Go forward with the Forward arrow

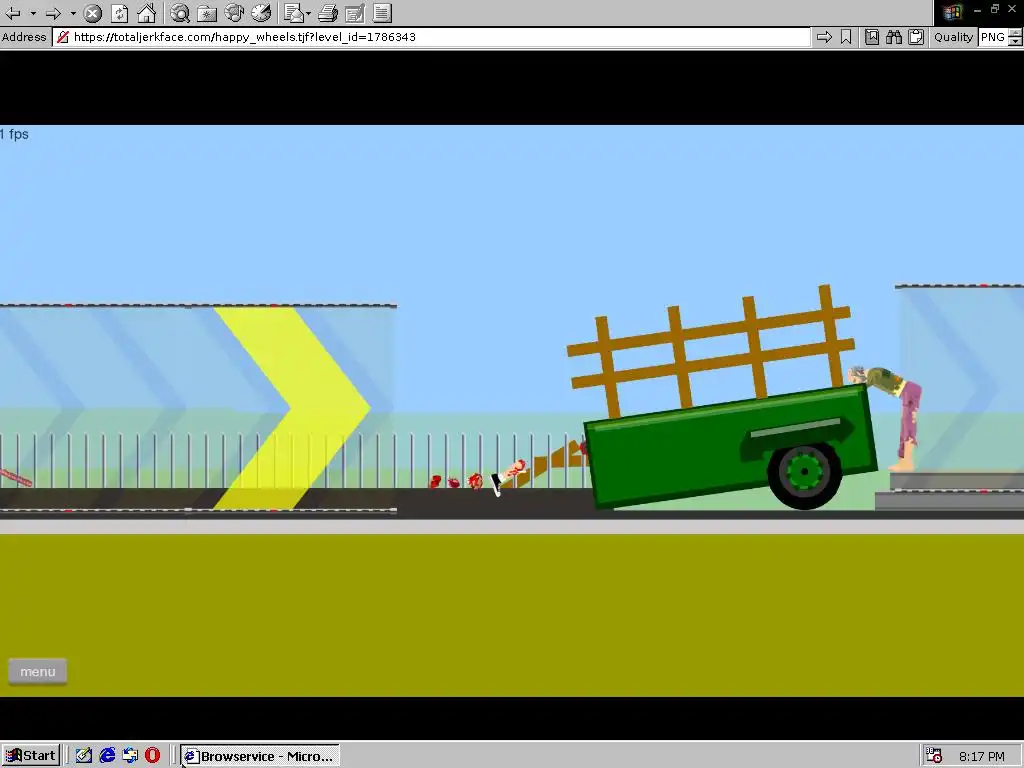click(54, 12)
